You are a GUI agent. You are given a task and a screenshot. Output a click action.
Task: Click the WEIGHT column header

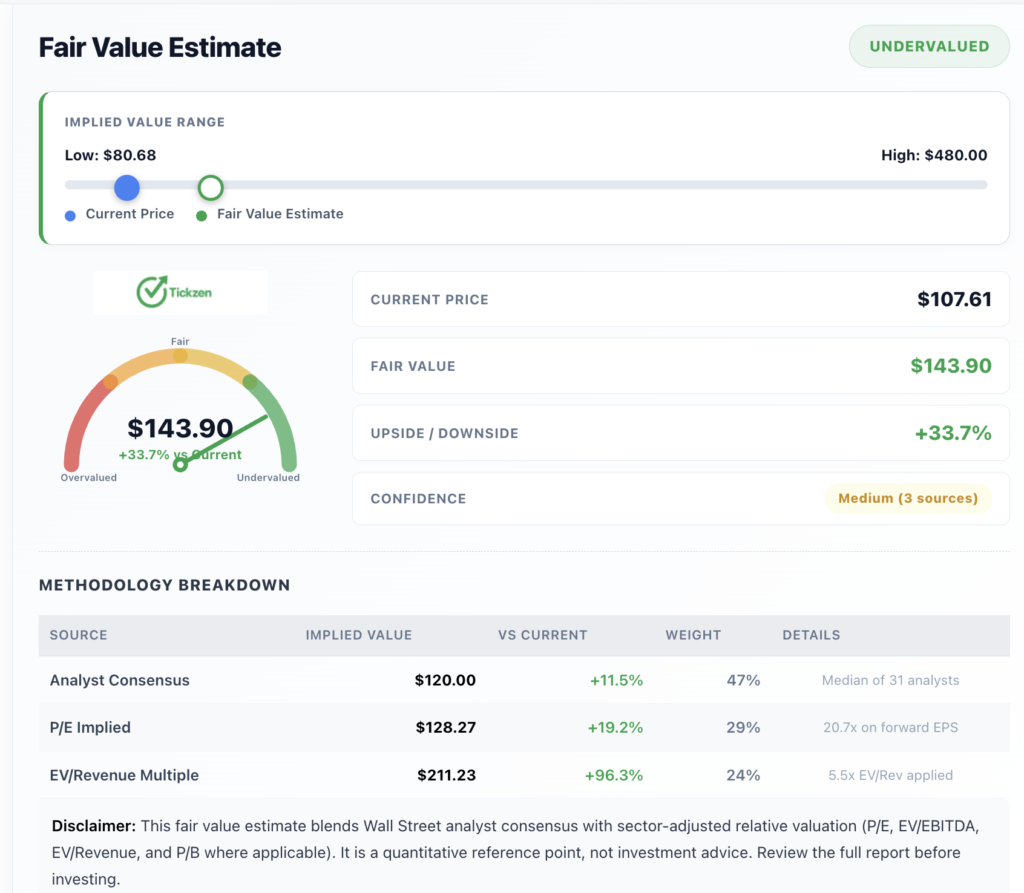point(693,635)
